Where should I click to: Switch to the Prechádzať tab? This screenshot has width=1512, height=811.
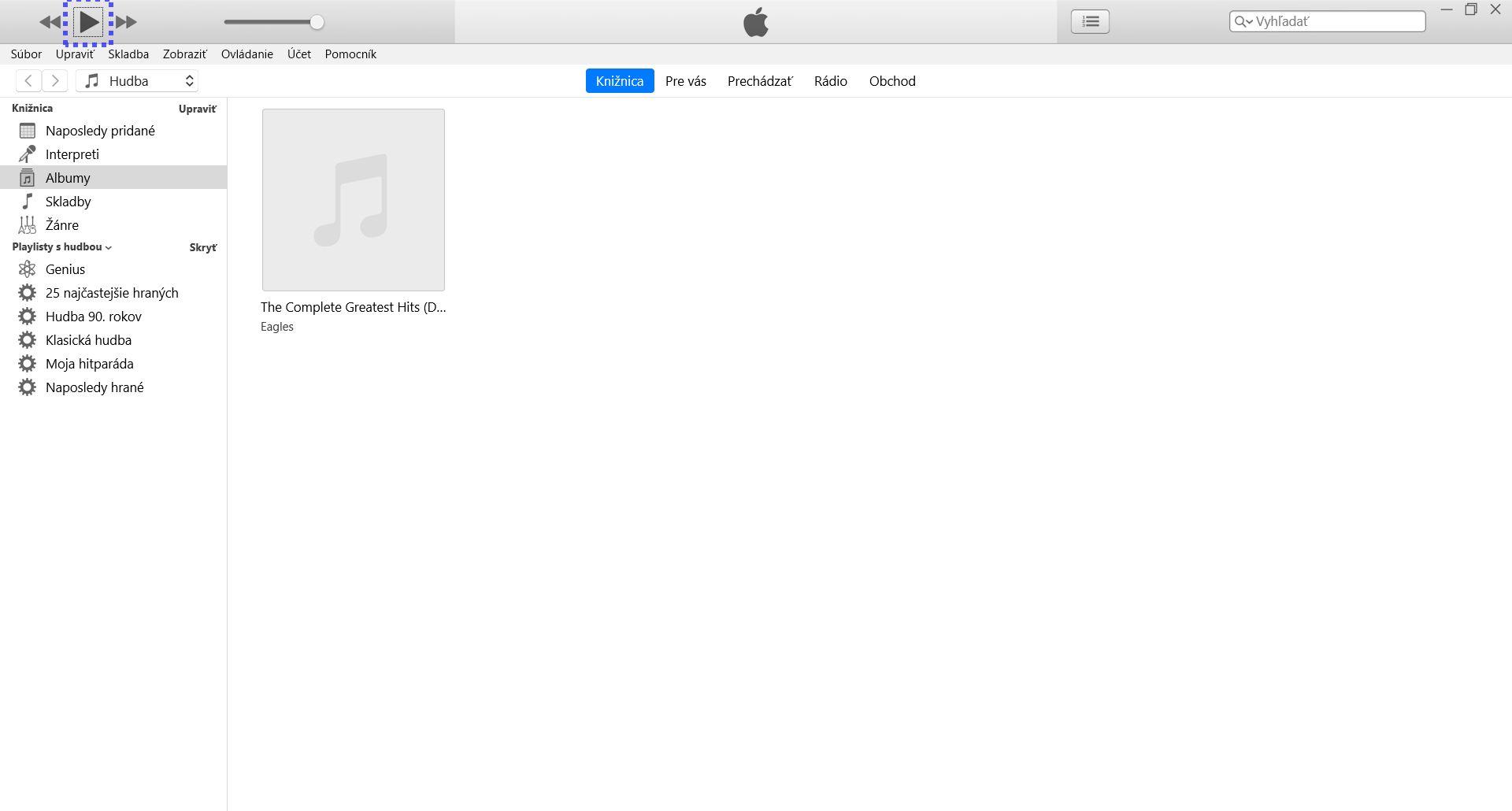pos(760,81)
